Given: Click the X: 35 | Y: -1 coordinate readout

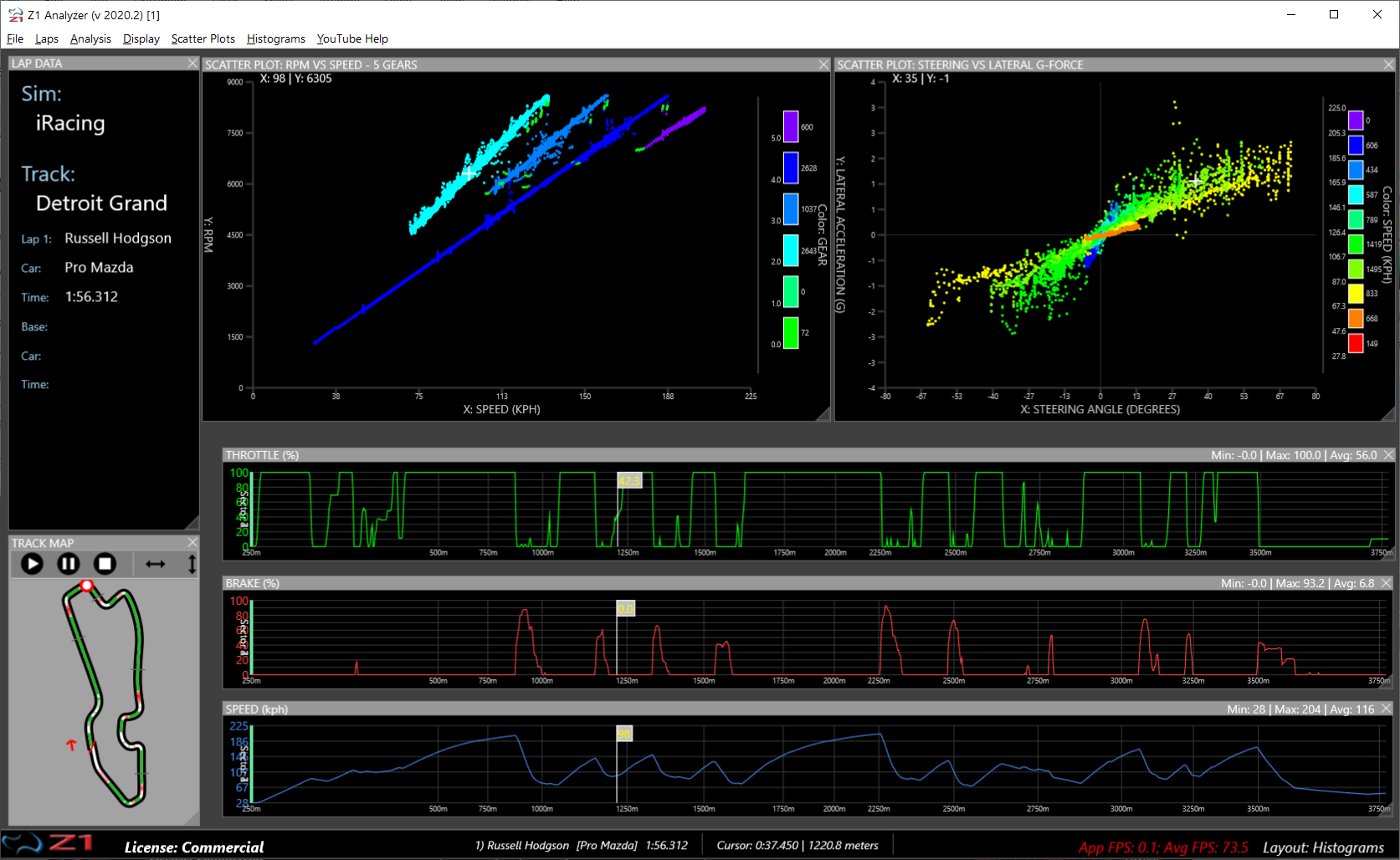Looking at the screenshot, I should (921, 79).
